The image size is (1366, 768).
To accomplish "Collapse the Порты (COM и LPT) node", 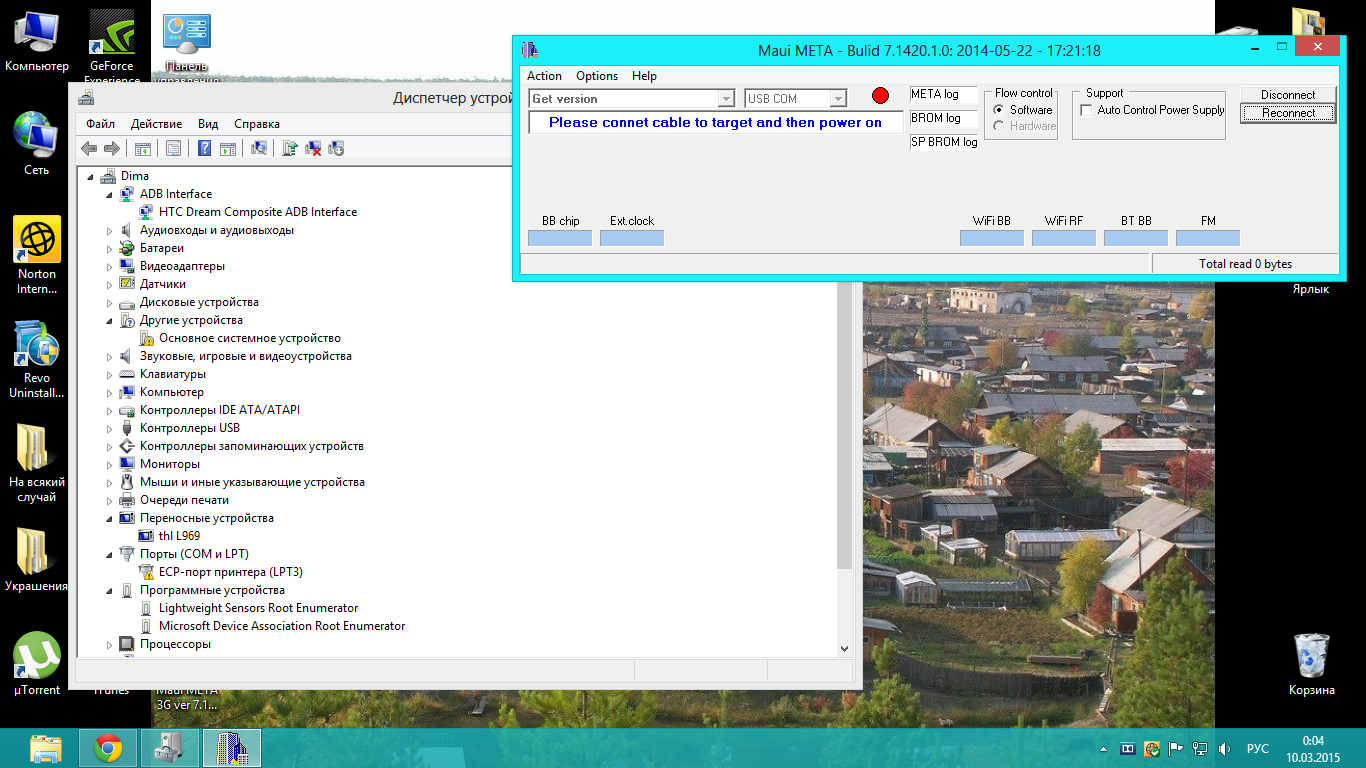I will click(111, 554).
